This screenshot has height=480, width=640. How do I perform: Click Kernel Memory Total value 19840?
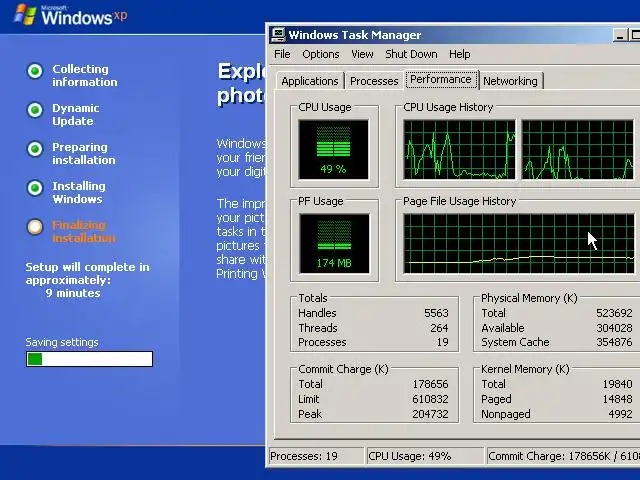click(617, 384)
